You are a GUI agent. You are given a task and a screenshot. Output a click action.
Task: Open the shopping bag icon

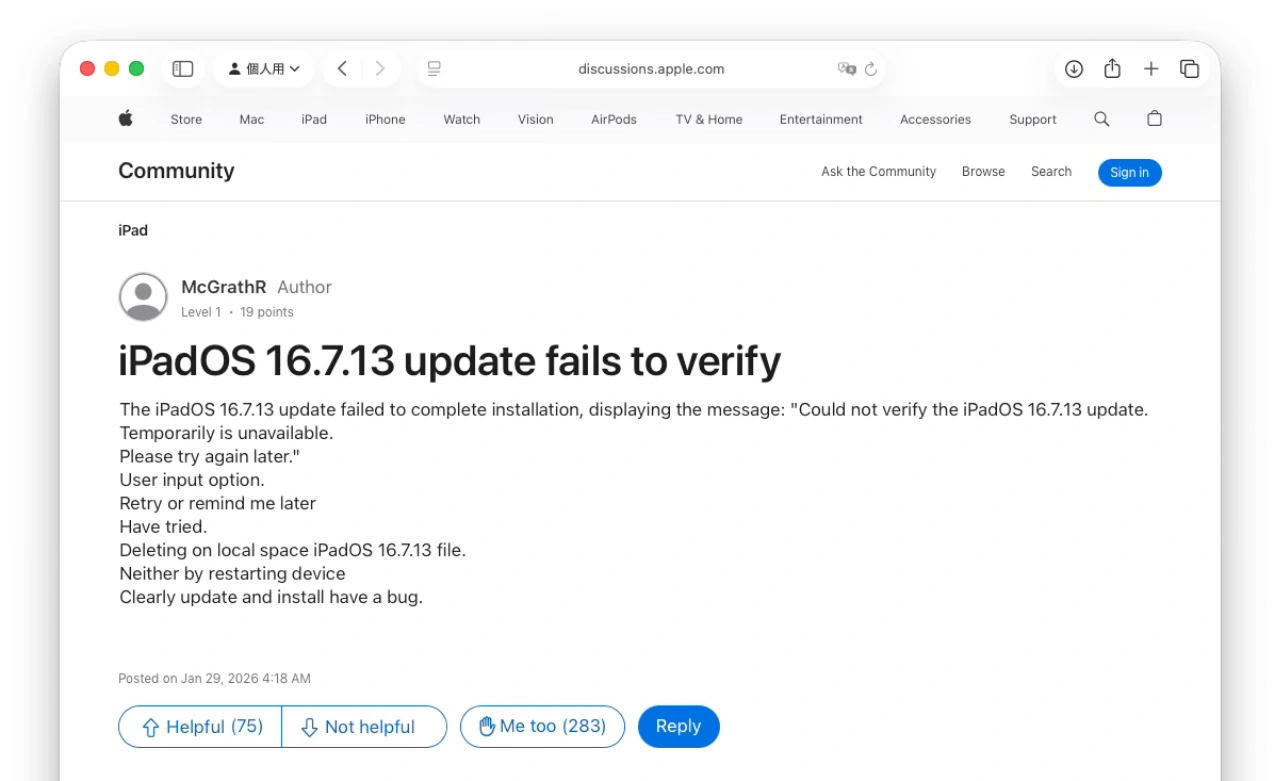click(x=1154, y=119)
